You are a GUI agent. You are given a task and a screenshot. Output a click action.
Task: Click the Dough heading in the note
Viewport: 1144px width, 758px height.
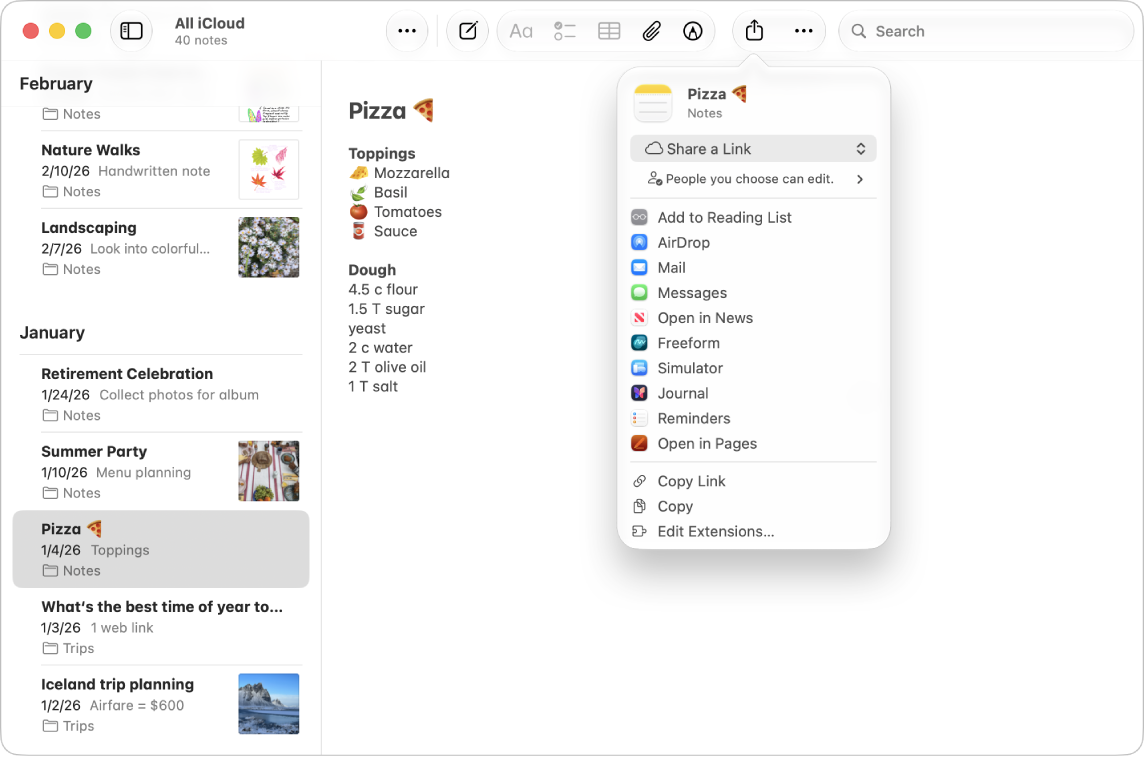372,270
